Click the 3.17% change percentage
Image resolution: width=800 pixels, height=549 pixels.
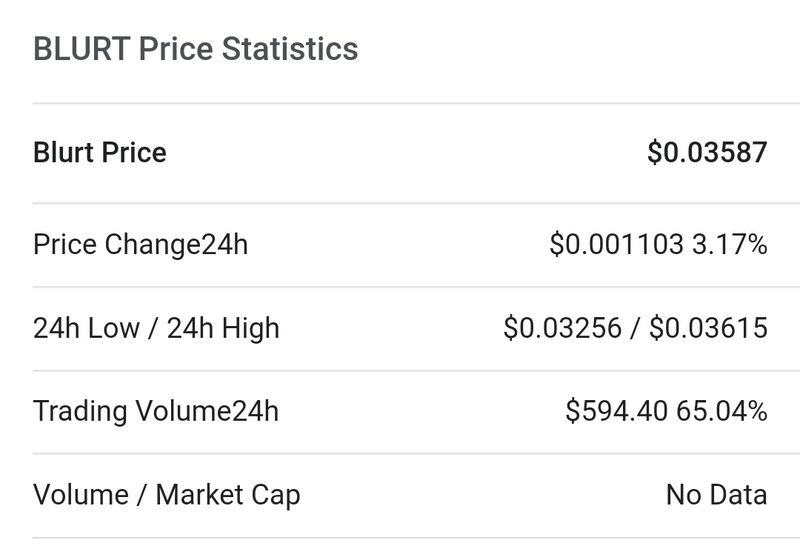pos(730,245)
